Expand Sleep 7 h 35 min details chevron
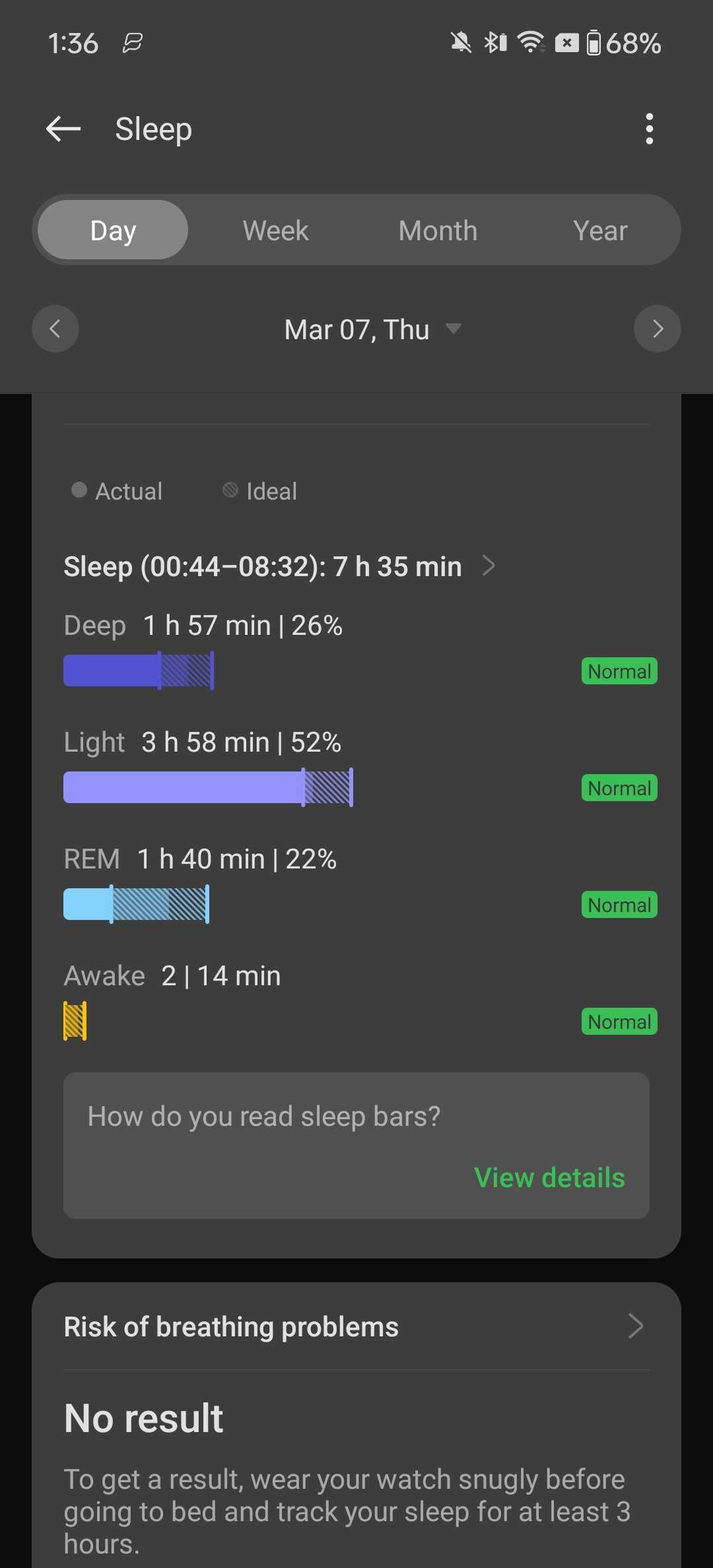 (x=489, y=566)
